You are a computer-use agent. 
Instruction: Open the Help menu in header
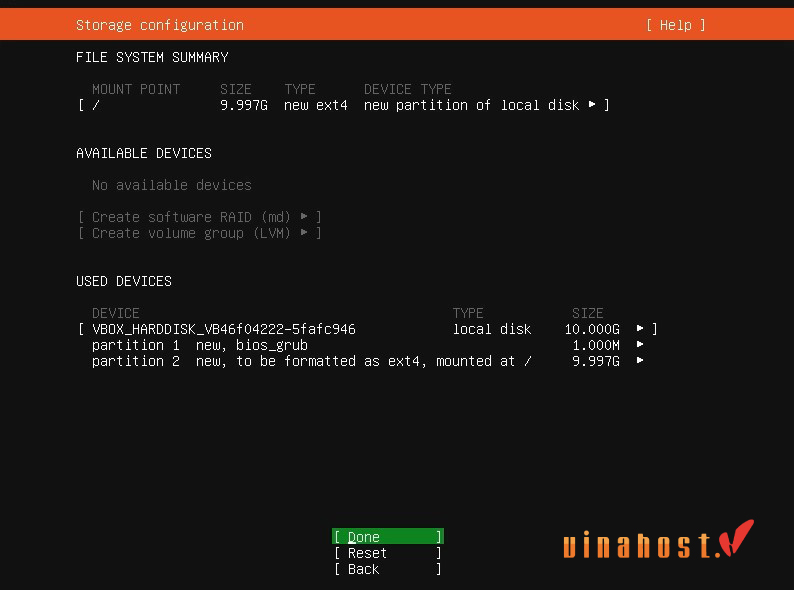pyautogui.click(x=675, y=25)
